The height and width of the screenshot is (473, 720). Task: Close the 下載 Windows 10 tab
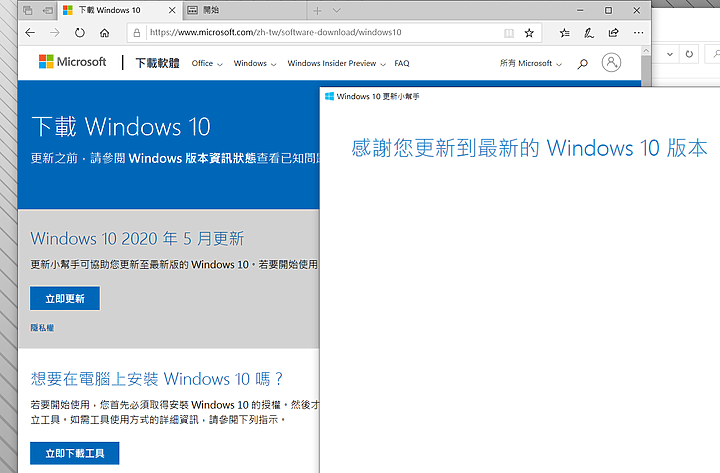[x=172, y=10]
